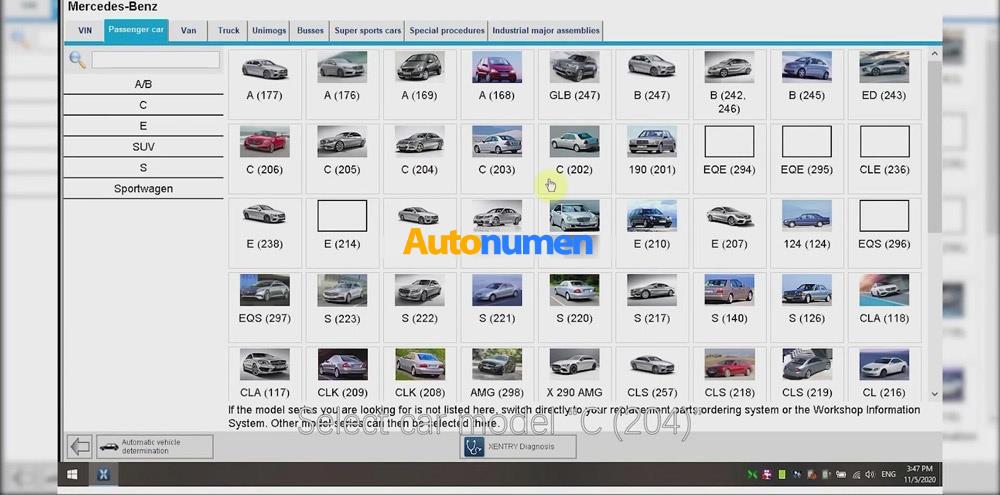The height and width of the screenshot is (495, 1000).
Task: Select the E (238) car model
Action: point(265,232)
